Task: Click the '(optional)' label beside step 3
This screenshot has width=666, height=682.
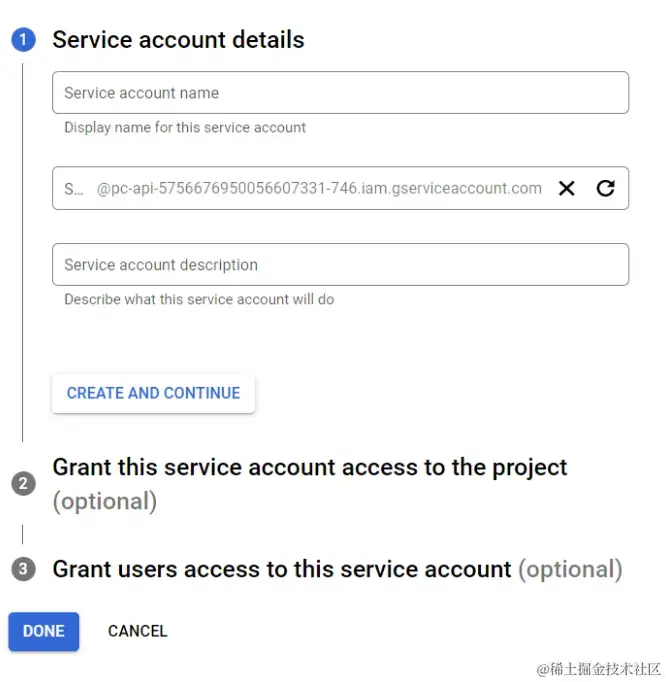Action: (569, 569)
